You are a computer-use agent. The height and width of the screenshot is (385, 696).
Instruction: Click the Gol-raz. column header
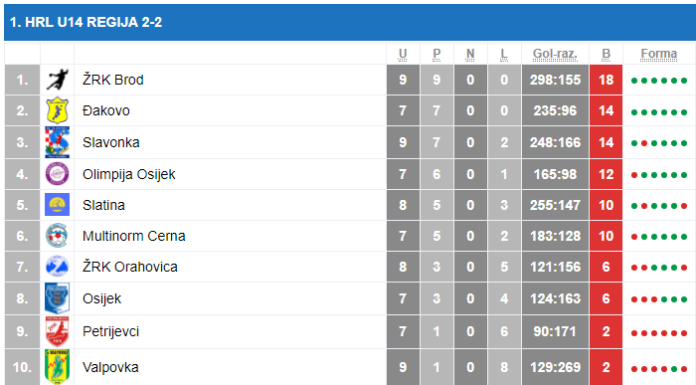point(555,54)
